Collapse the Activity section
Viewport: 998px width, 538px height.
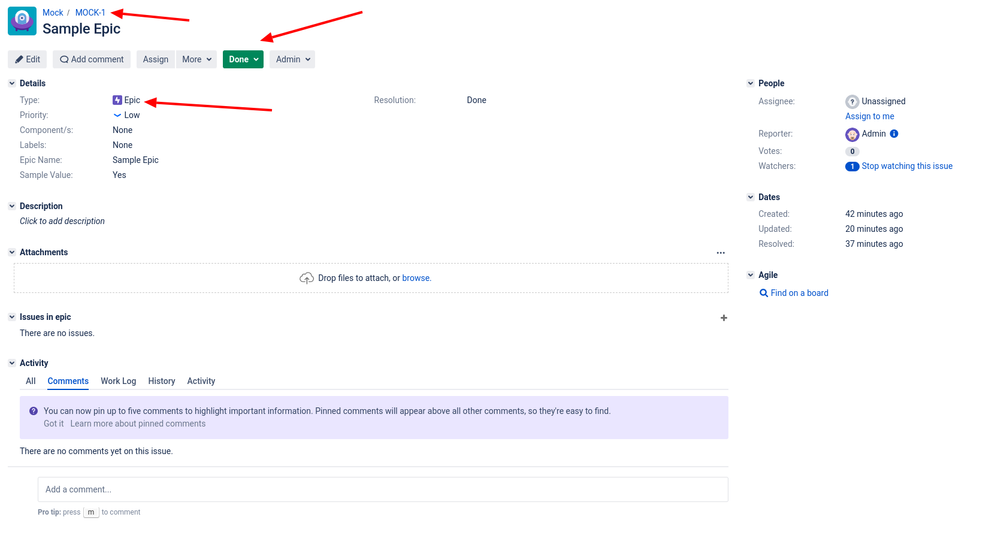click(11, 363)
